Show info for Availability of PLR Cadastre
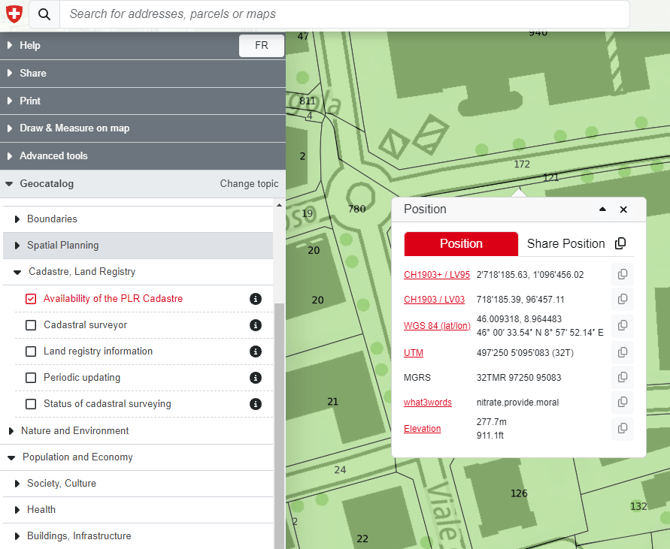Viewport: 670px width, 549px height. pyautogui.click(x=255, y=299)
